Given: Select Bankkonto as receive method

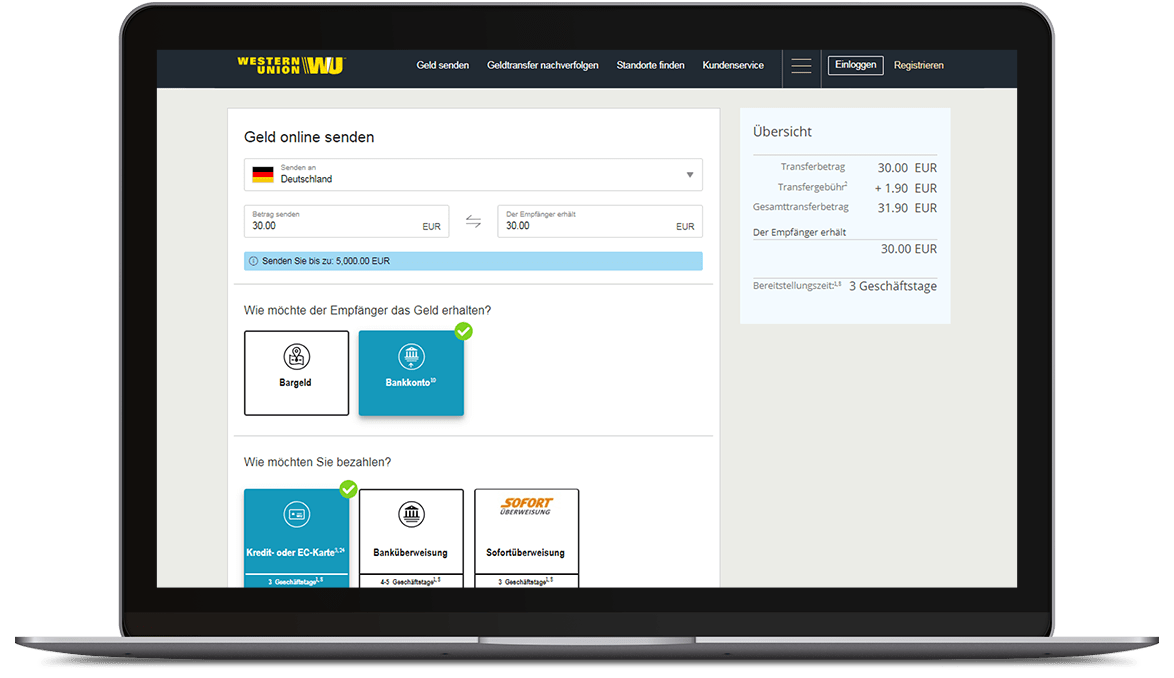Looking at the screenshot, I should 411,373.
